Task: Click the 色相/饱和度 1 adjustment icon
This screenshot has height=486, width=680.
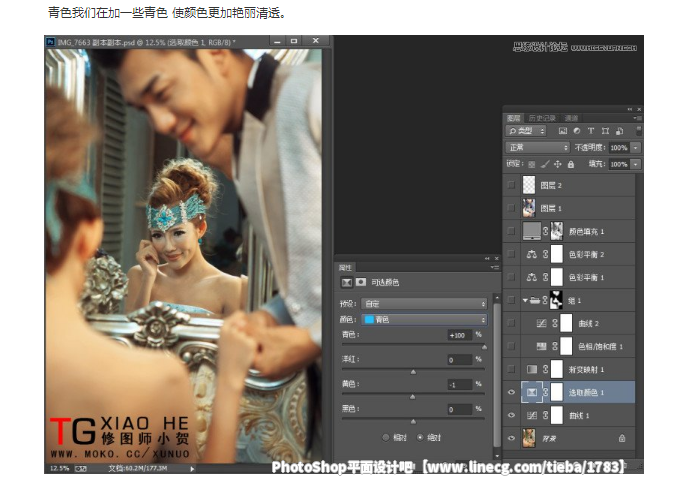Action: [541, 346]
